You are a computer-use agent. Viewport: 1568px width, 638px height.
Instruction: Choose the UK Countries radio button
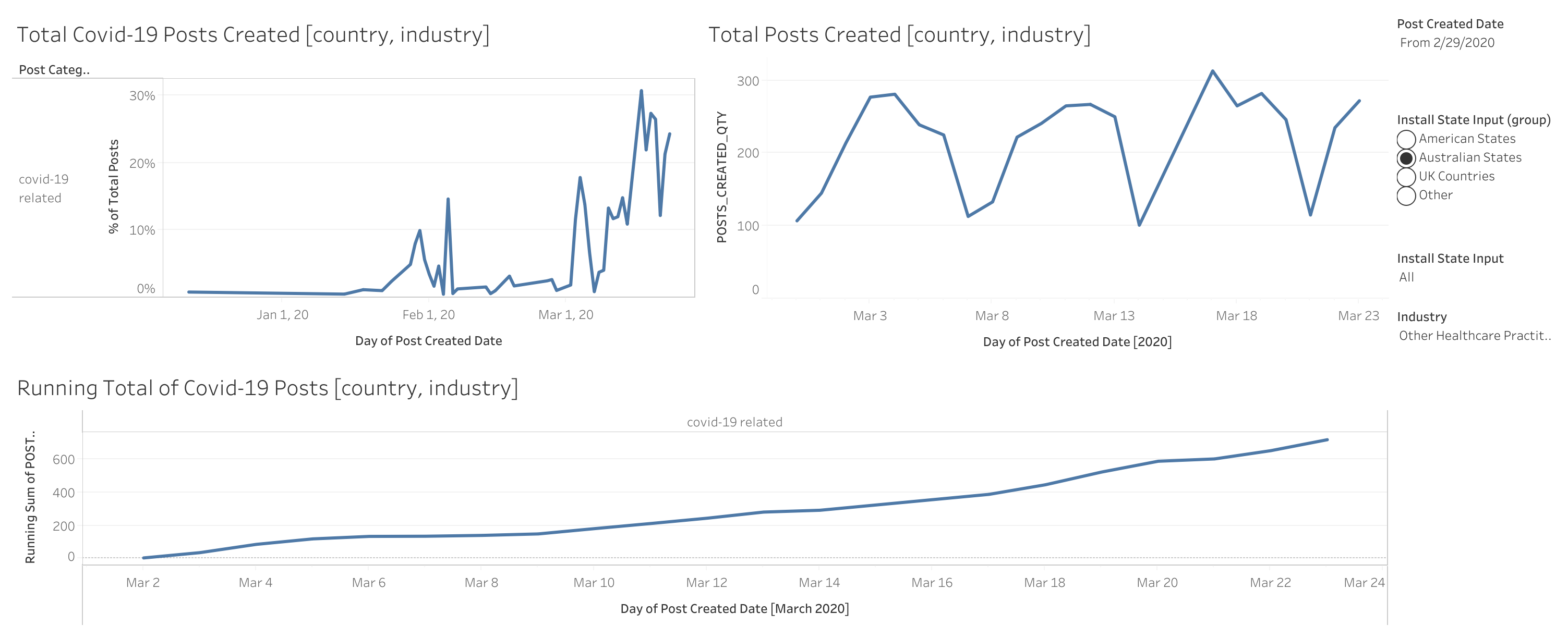click(1405, 177)
